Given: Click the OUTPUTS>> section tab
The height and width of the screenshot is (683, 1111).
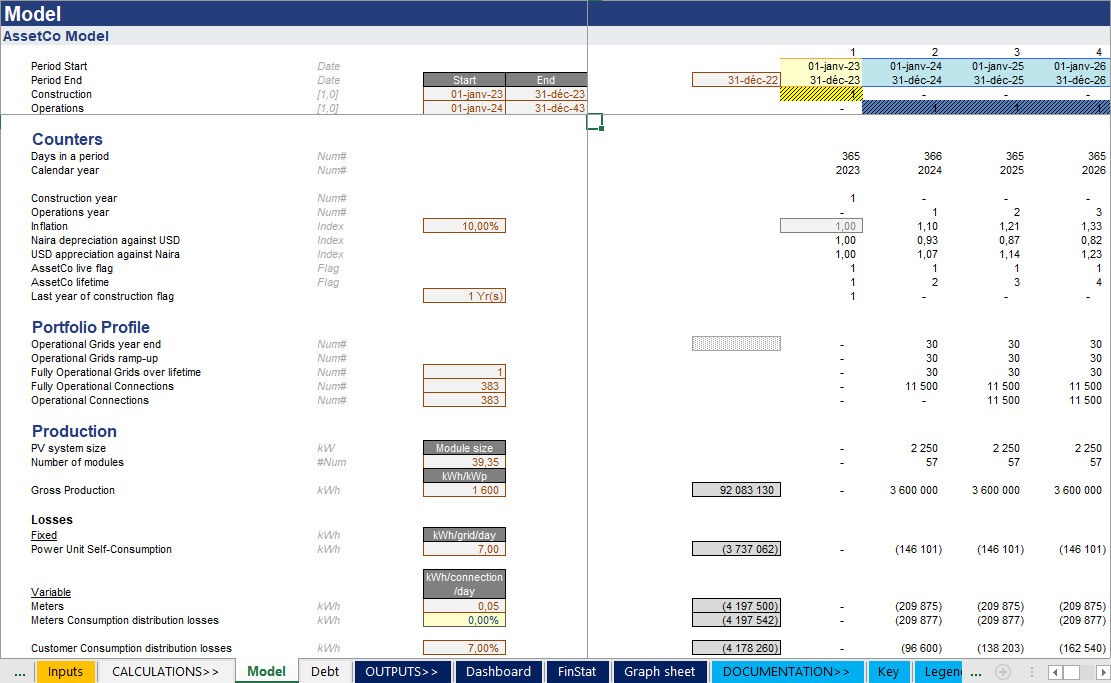Looking at the screenshot, I should tap(401, 672).
